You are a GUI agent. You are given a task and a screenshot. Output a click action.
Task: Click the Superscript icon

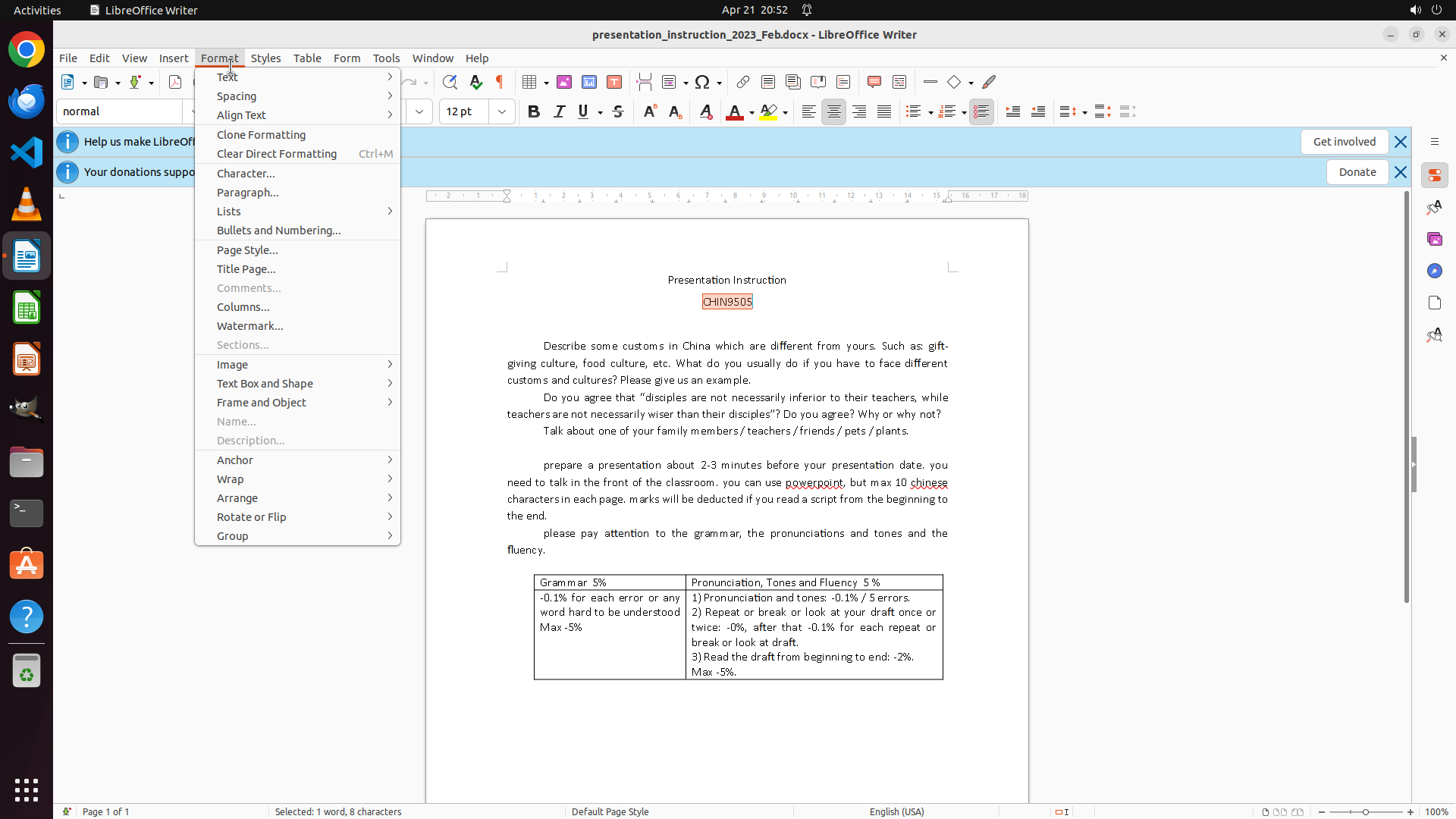tap(650, 111)
